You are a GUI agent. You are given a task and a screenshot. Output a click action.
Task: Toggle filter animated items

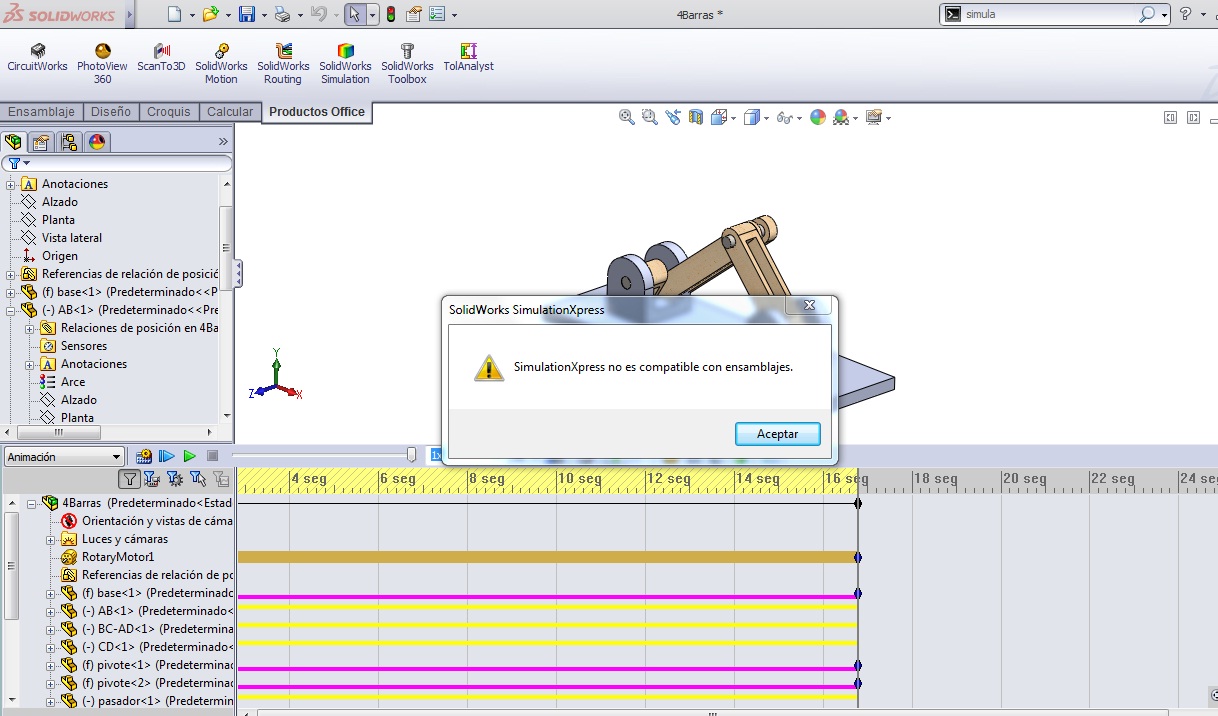pyautogui.click(x=152, y=479)
